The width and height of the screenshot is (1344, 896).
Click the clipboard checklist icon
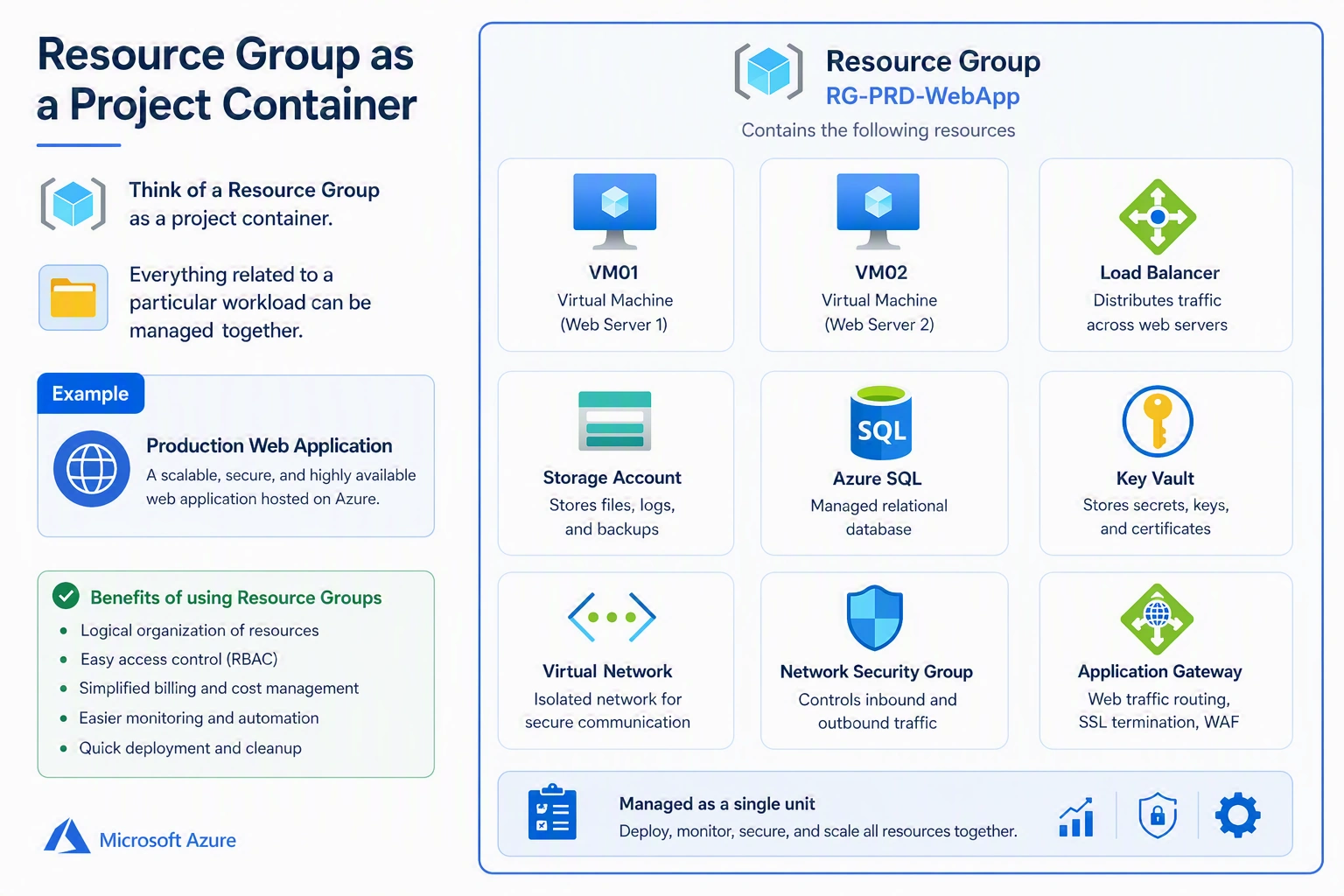(552, 812)
